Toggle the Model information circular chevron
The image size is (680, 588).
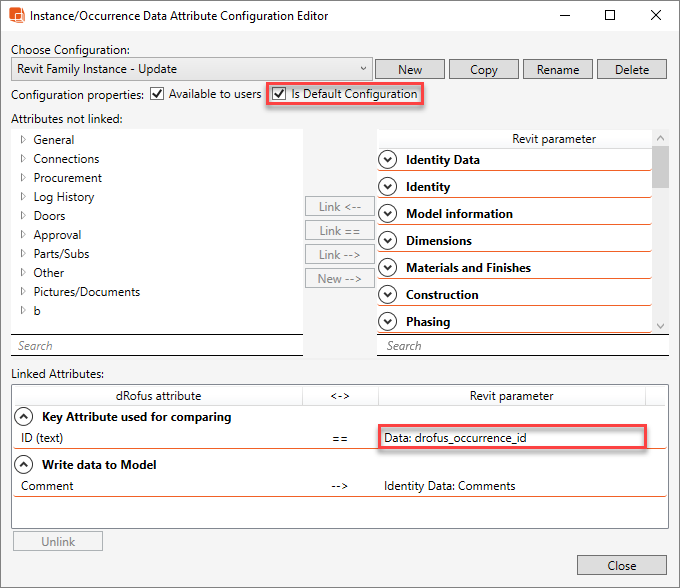tap(388, 214)
